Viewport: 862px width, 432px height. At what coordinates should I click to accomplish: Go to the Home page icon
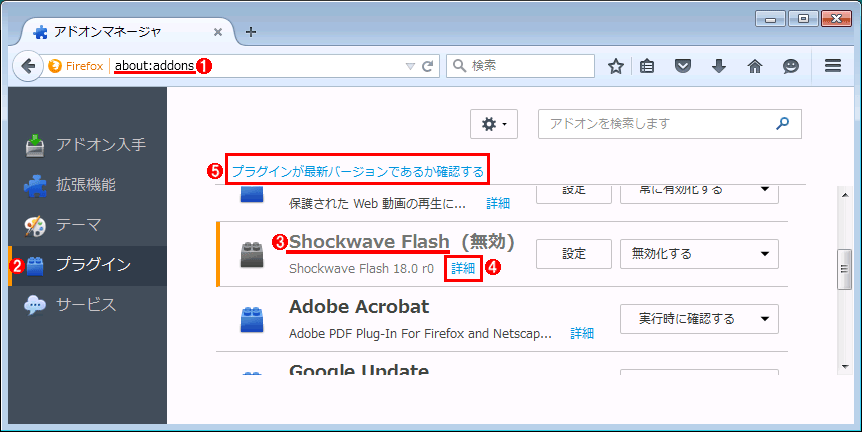(x=755, y=67)
